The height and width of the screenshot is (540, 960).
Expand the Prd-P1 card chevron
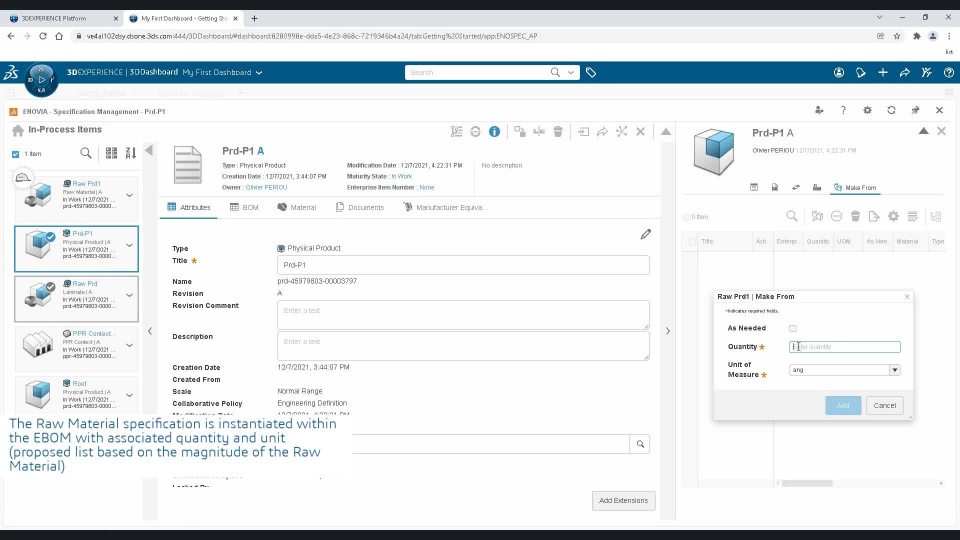[129, 246]
